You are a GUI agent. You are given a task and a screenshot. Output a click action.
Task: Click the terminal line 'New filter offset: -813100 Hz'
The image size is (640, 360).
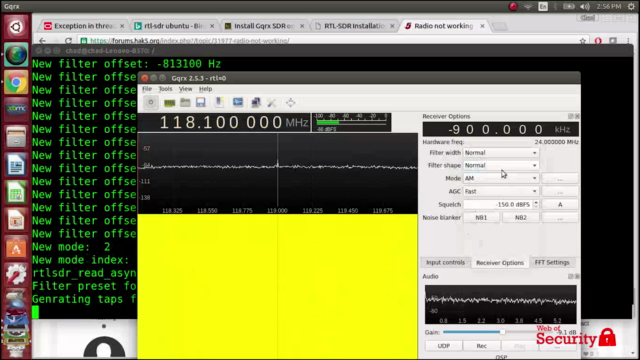pyautogui.click(x=127, y=64)
